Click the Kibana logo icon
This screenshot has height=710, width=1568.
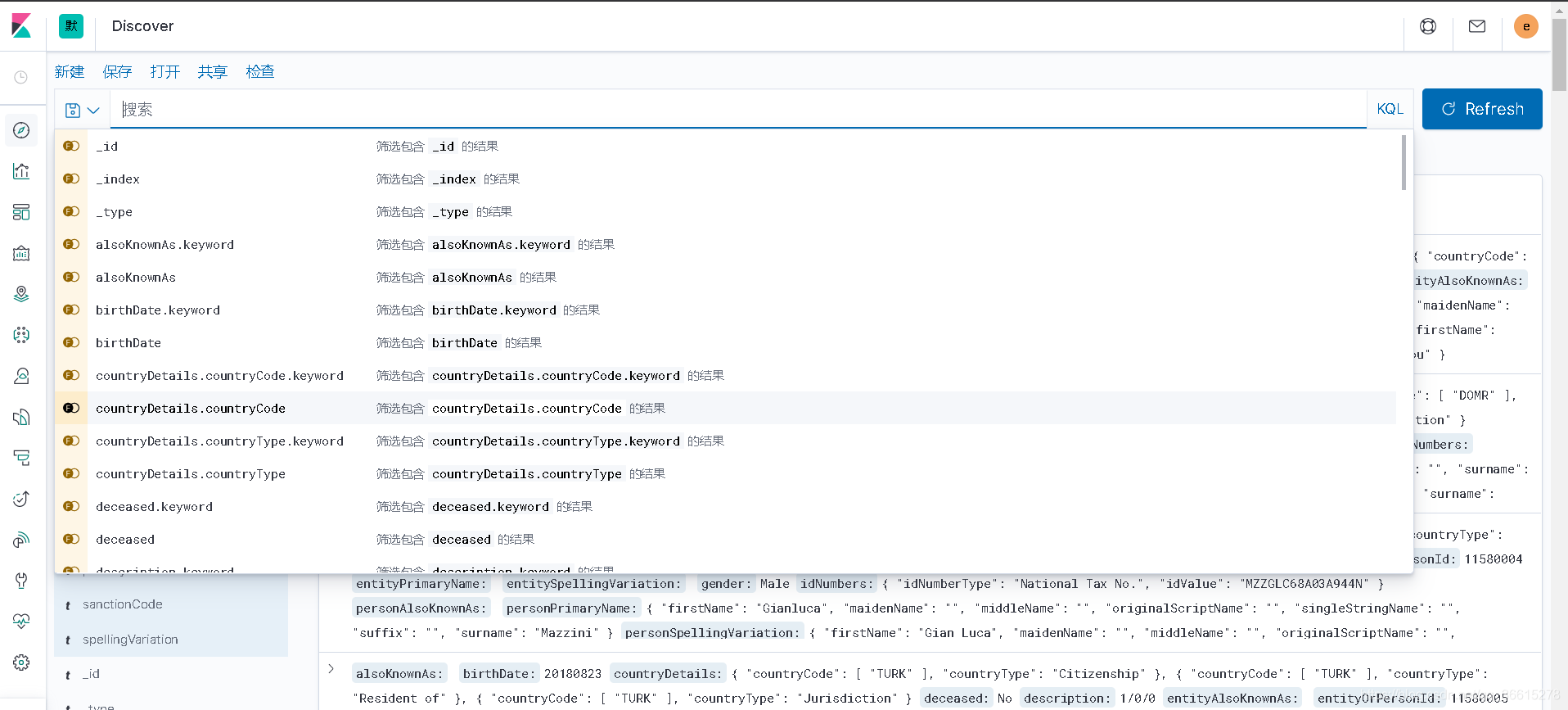click(21, 25)
